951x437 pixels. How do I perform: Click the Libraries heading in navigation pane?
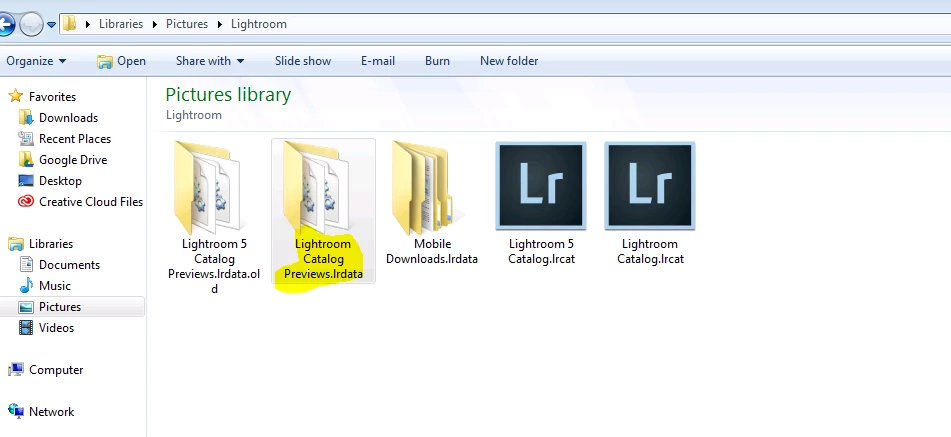[51, 244]
